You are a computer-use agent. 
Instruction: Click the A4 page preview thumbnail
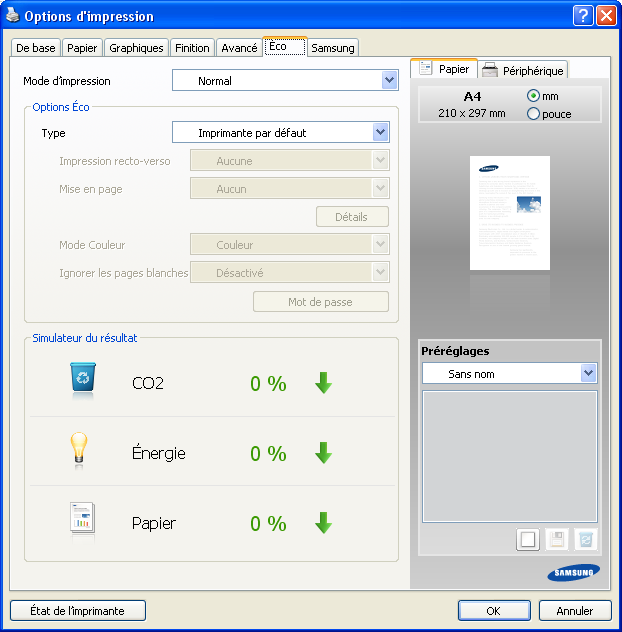(510, 213)
